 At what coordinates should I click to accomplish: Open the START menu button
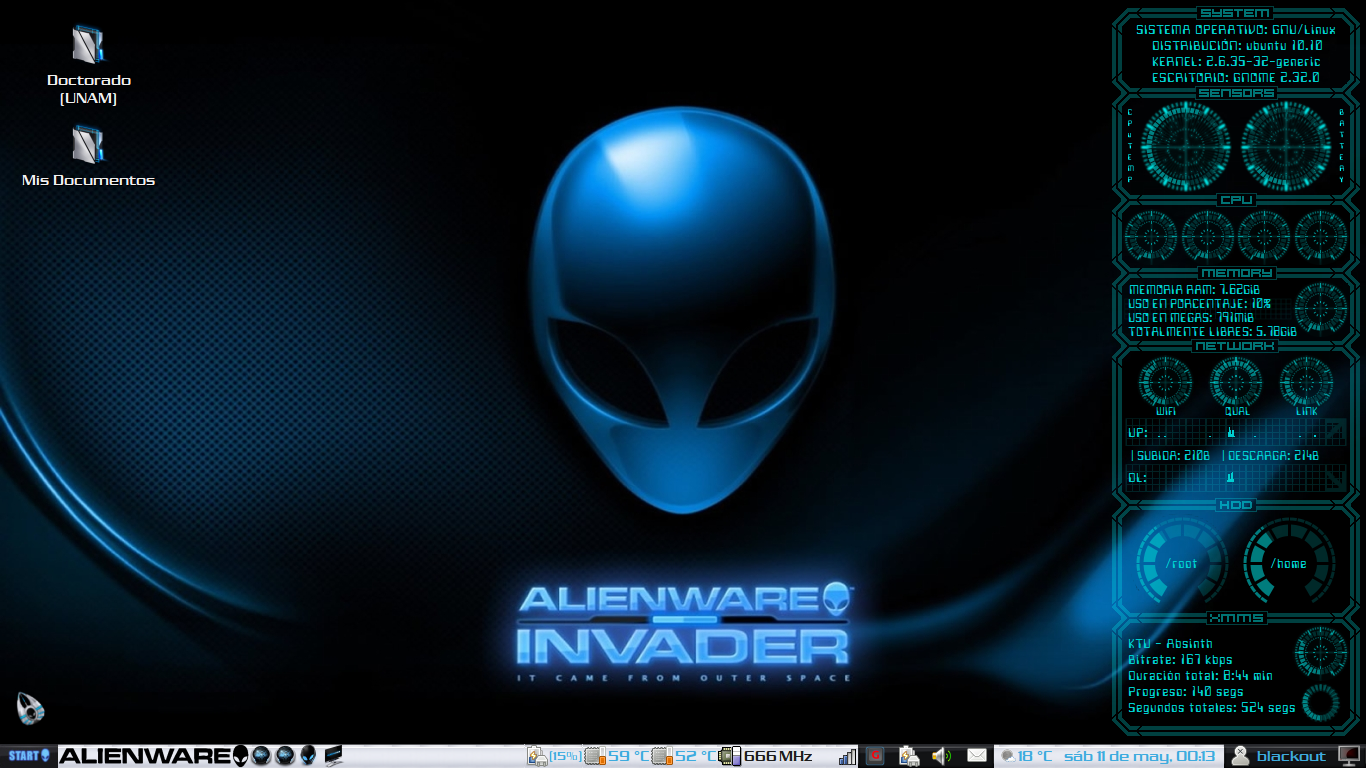27,756
